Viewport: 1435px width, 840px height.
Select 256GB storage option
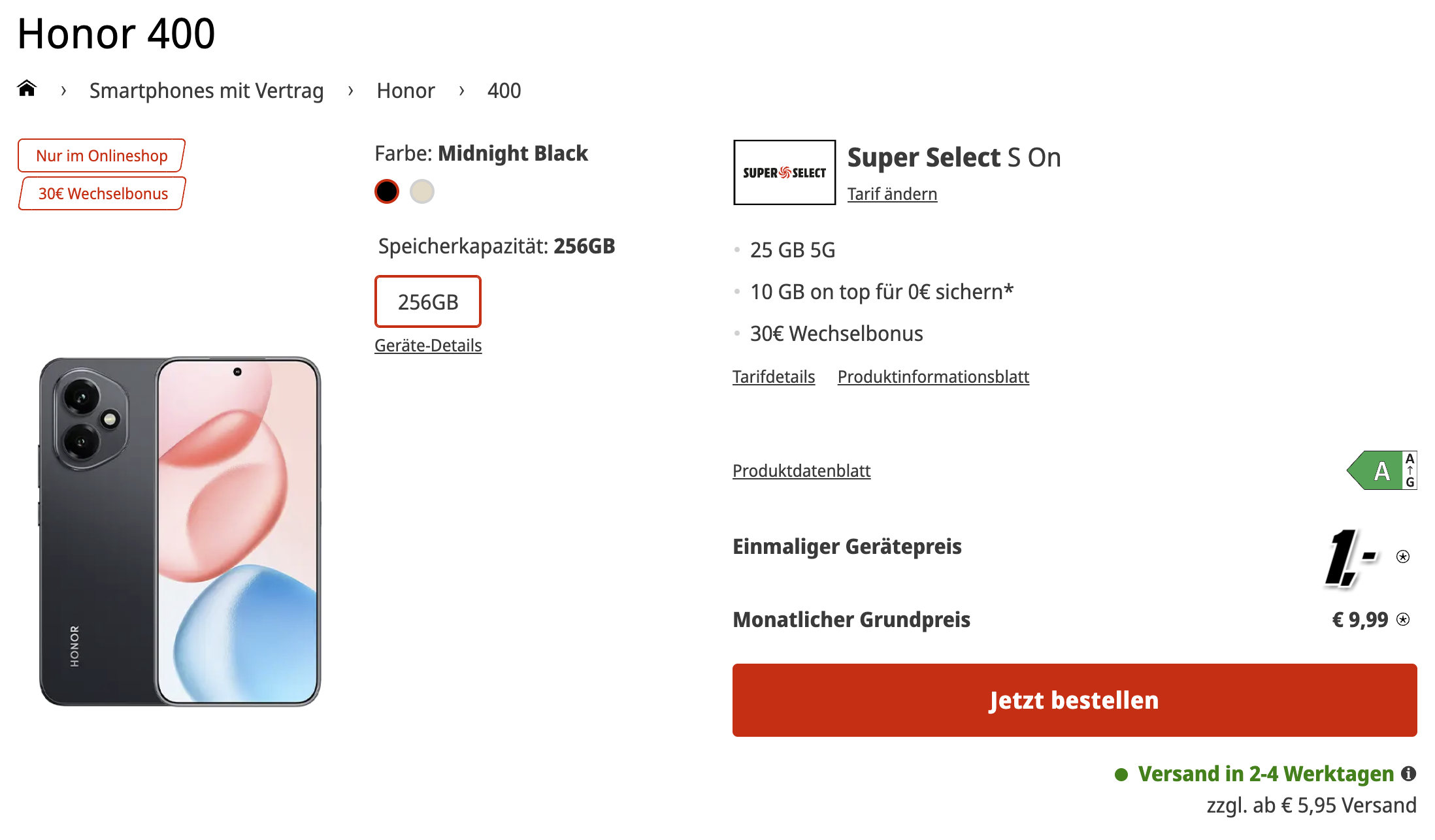tap(428, 302)
